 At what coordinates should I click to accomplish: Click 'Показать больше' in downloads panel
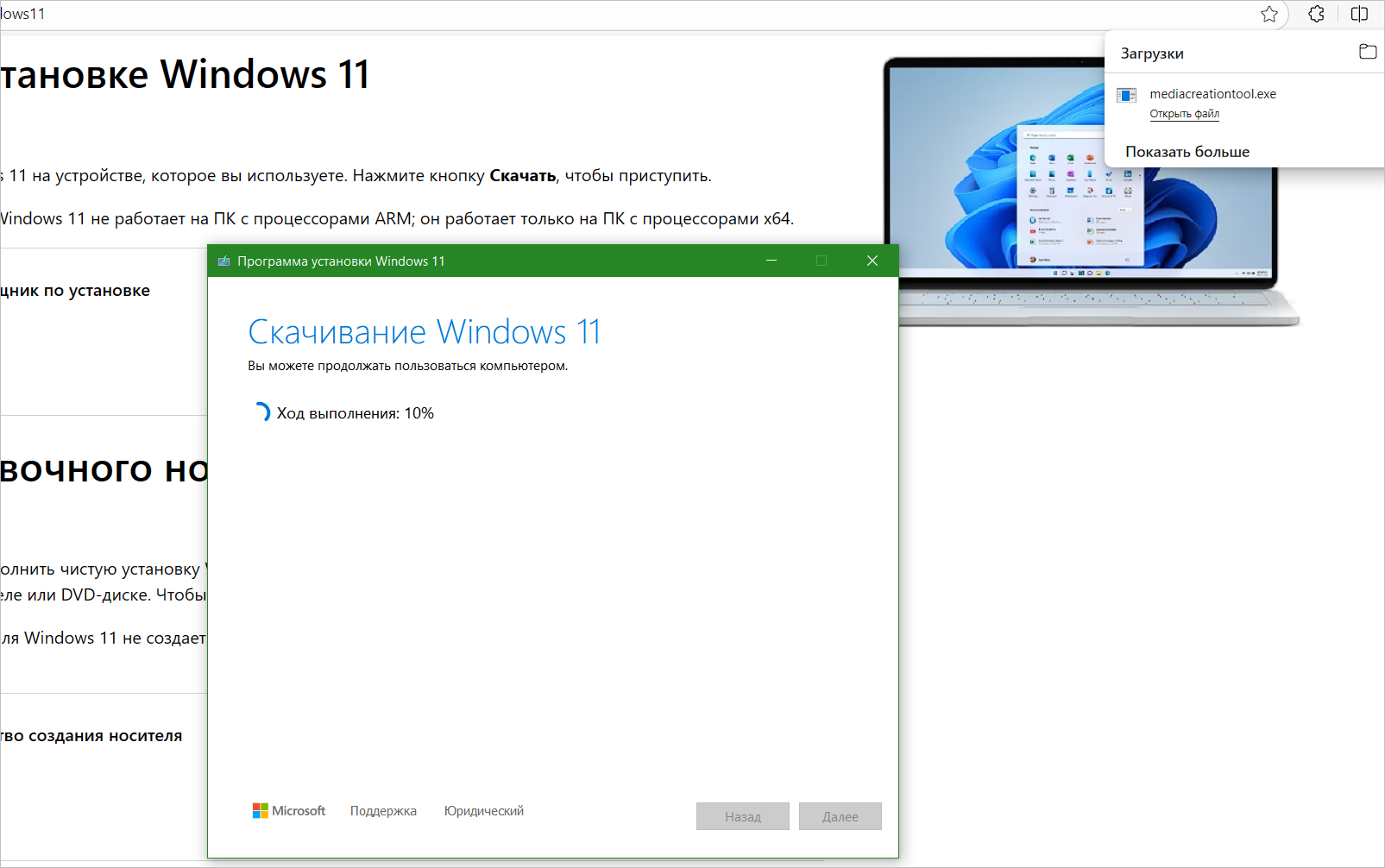pos(1187,152)
